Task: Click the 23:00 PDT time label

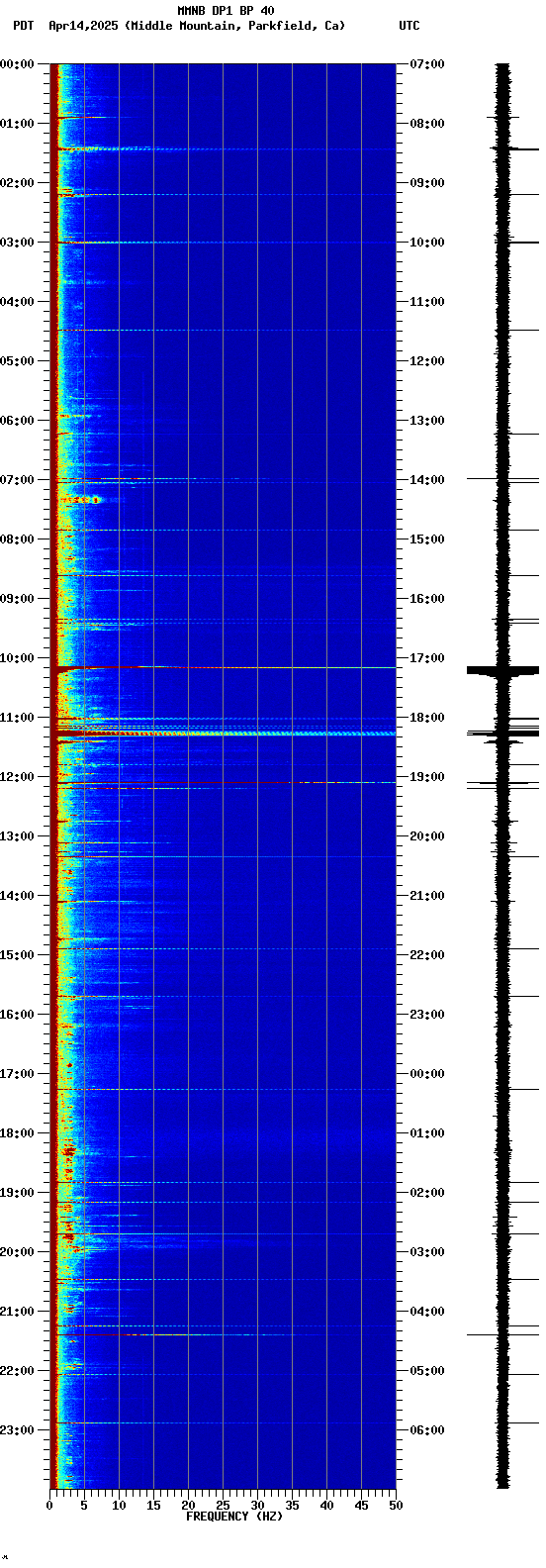Action: coord(18,1430)
